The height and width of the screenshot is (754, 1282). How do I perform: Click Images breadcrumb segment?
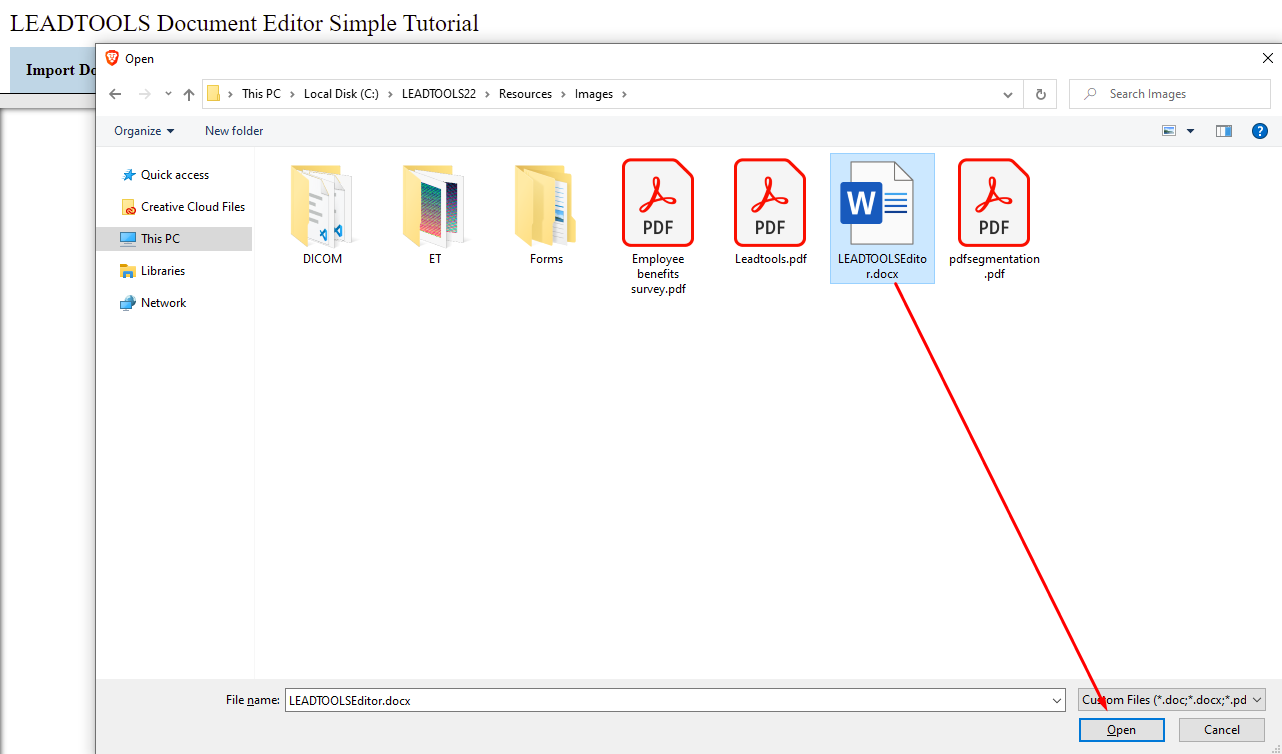coord(594,94)
